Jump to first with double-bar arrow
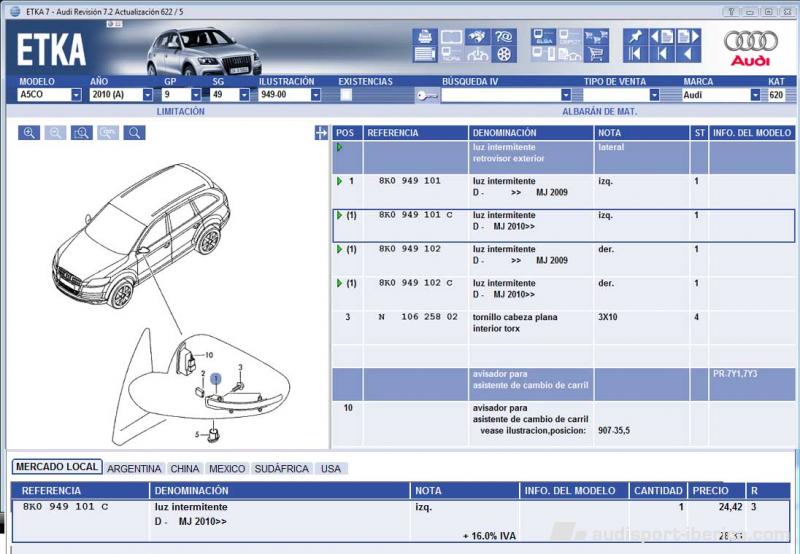 pos(635,54)
